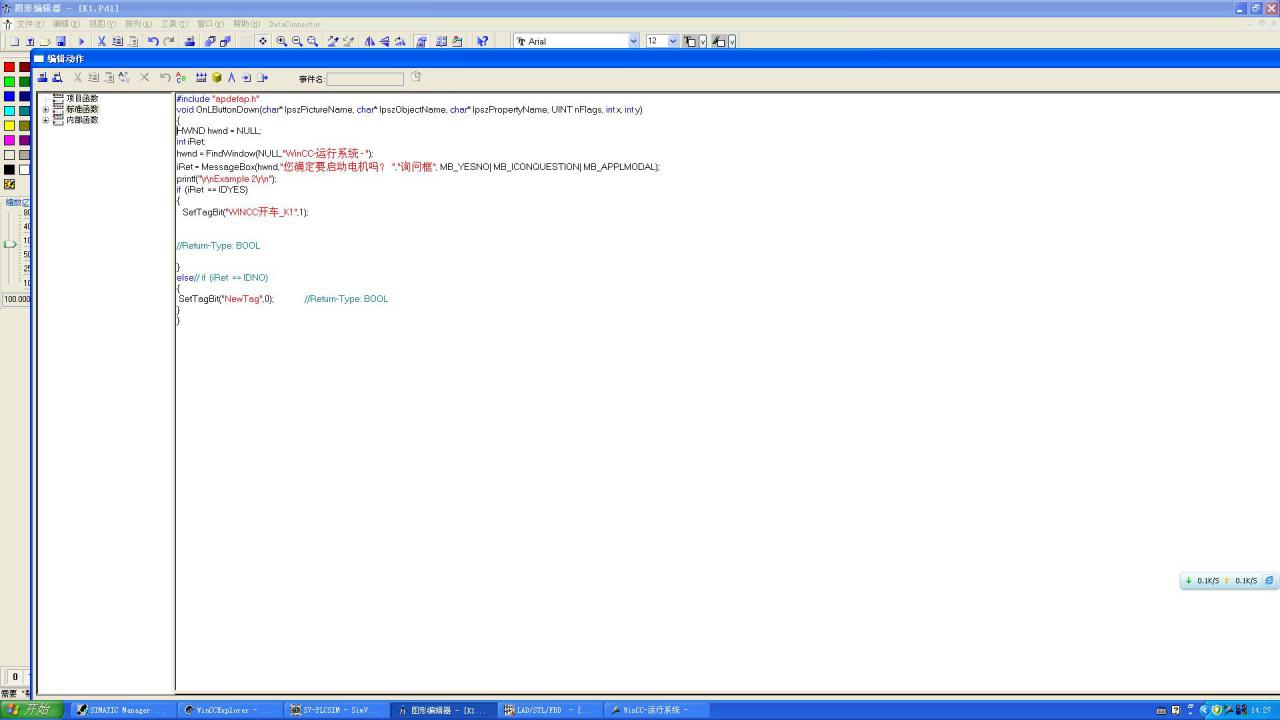1280x720 pixels.
Task: Open the line color dropdown arrow
Action: (x=732, y=41)
